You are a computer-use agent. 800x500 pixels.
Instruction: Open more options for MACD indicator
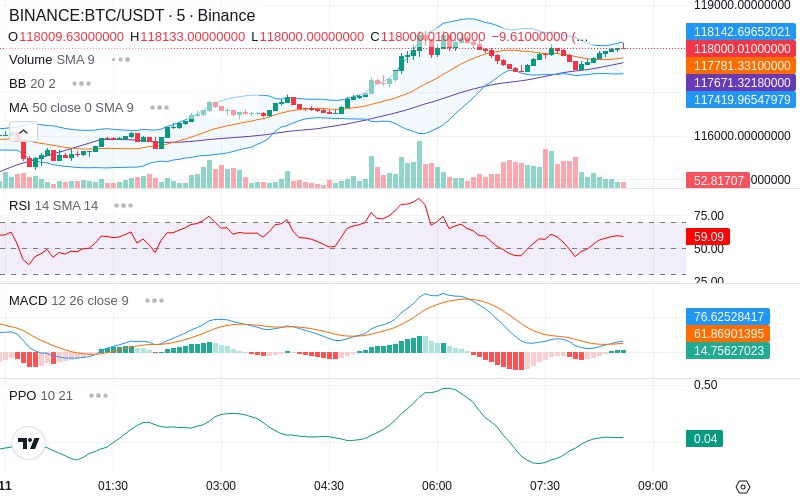155,301
